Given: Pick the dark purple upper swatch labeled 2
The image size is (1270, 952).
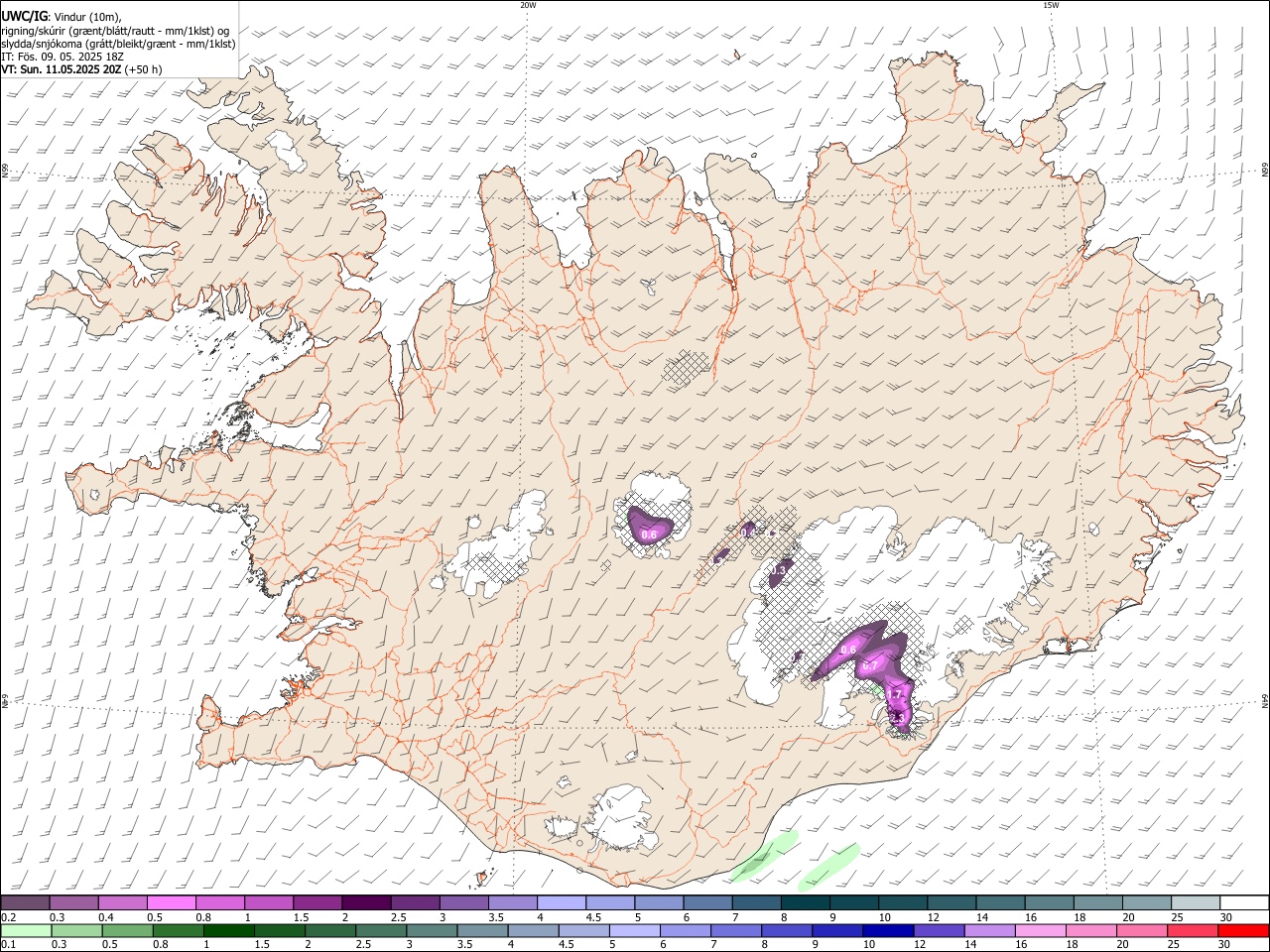Looking at the screenshot, I should (x=366, y=902).
